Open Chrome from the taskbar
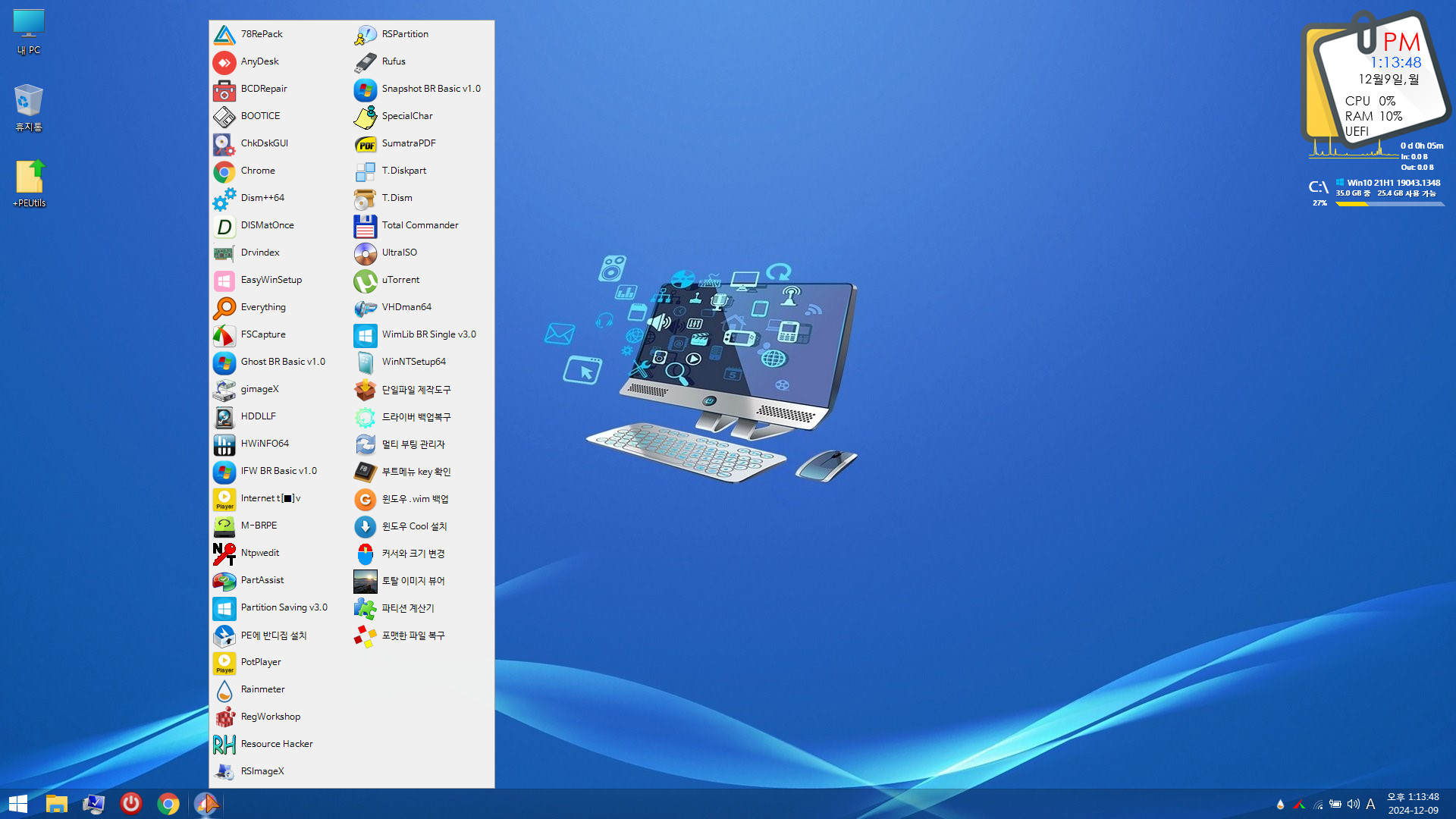This screenshot has height=819, width=1456. (x=168, y=804)
